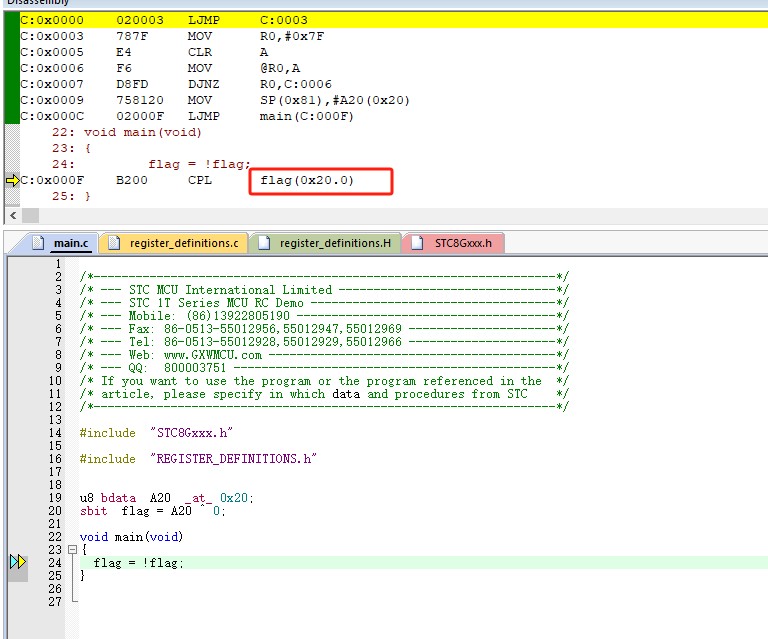Click the QQ: 800003751 comment line

click(x=324, y=368)
